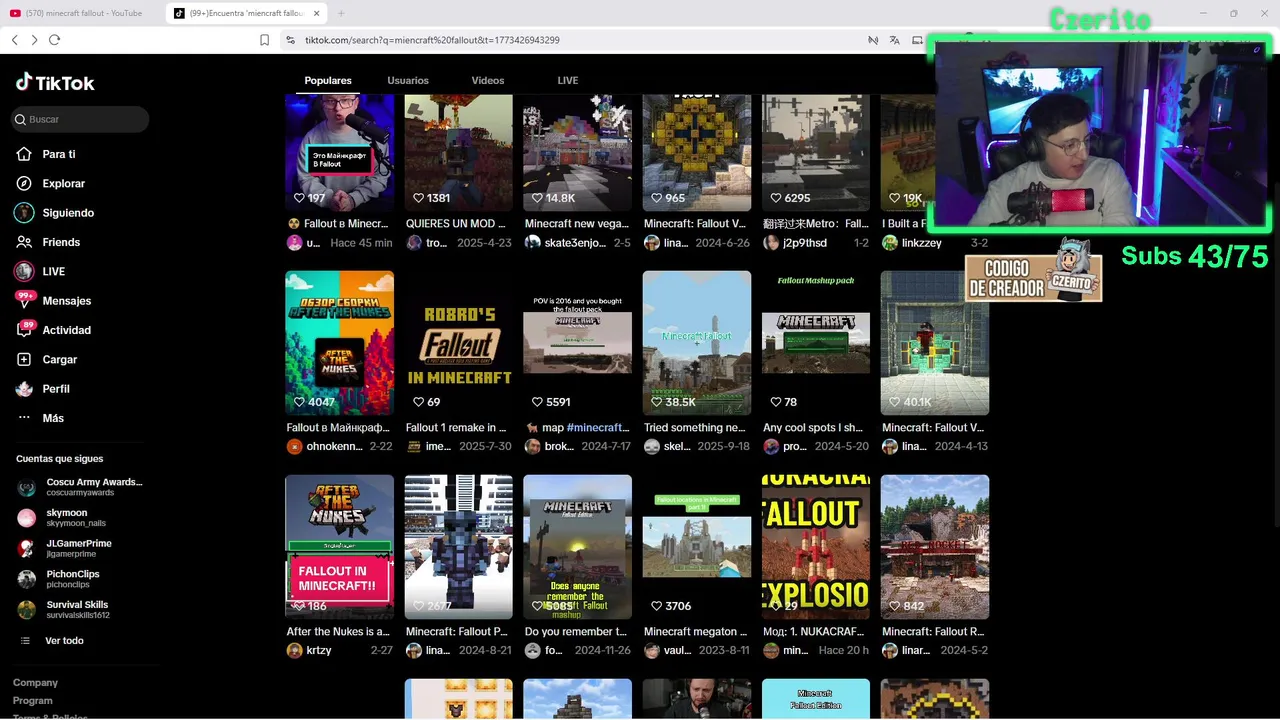Open skate3enjo author link
Viewport: 1280px width, 720px height.
[575, 242]
